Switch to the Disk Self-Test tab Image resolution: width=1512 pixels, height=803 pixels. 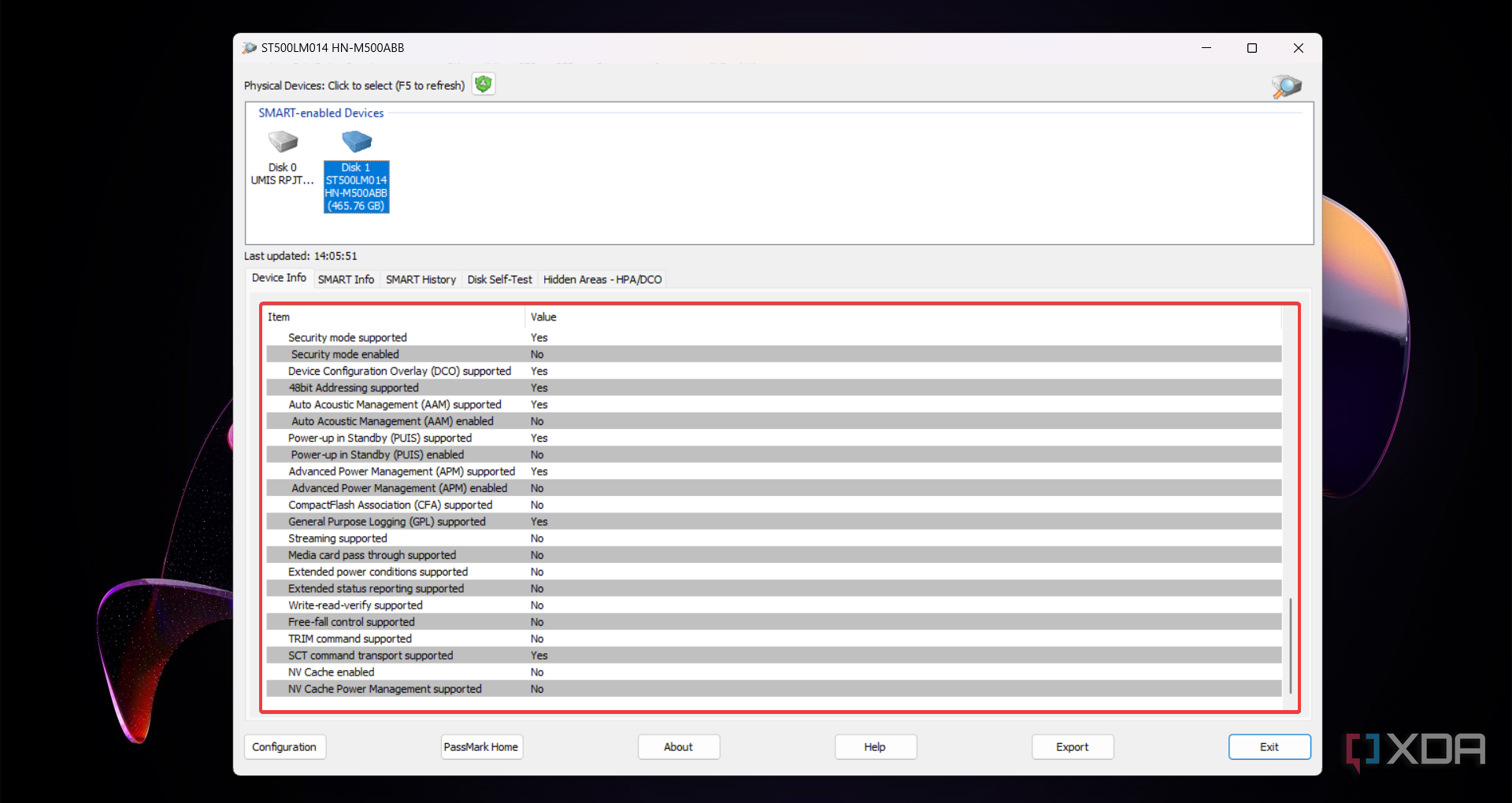click(499, 279)
